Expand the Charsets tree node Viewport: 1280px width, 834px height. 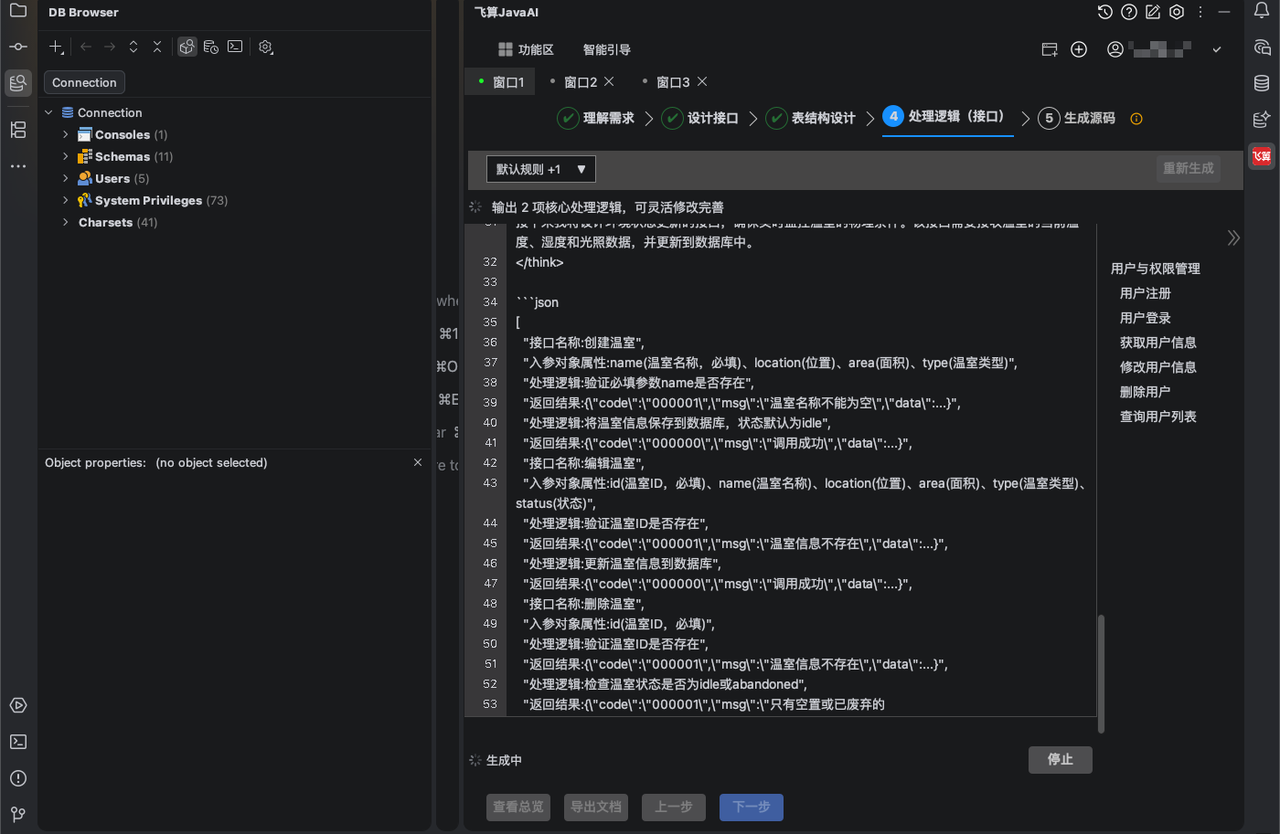tap(66, 223)
